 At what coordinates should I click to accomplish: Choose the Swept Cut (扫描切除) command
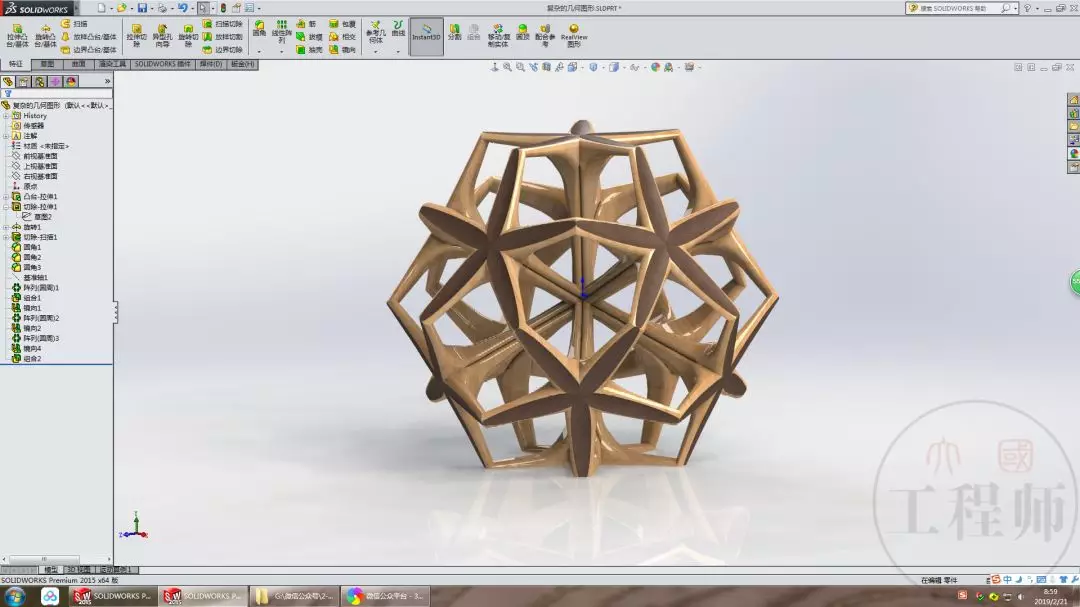pos(222,24)
